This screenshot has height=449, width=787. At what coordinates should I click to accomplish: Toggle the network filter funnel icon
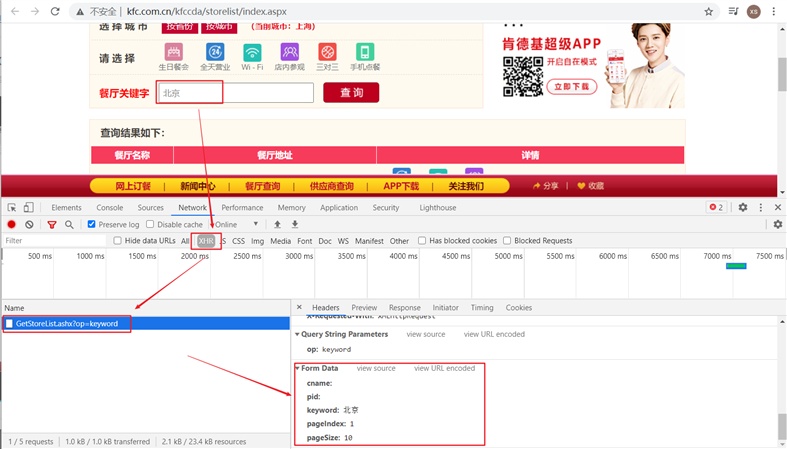52,225
